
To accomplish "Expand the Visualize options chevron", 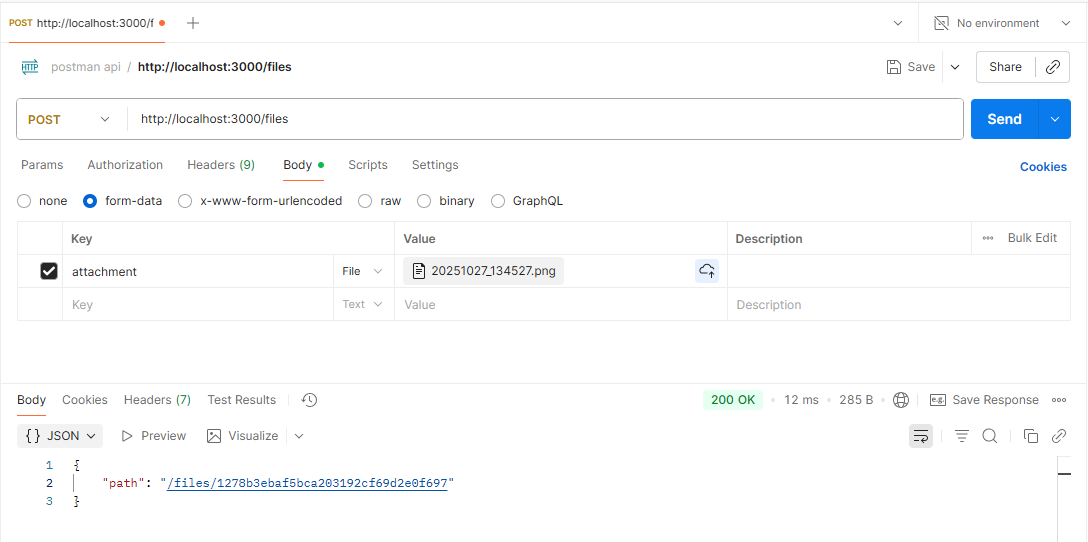I will pos(299,436).
